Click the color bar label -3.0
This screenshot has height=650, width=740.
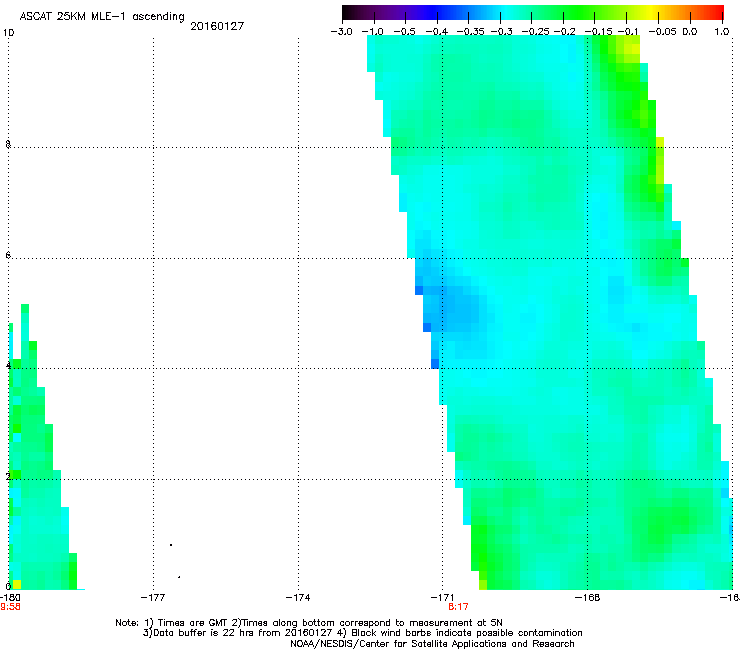(x=341, y=32)
